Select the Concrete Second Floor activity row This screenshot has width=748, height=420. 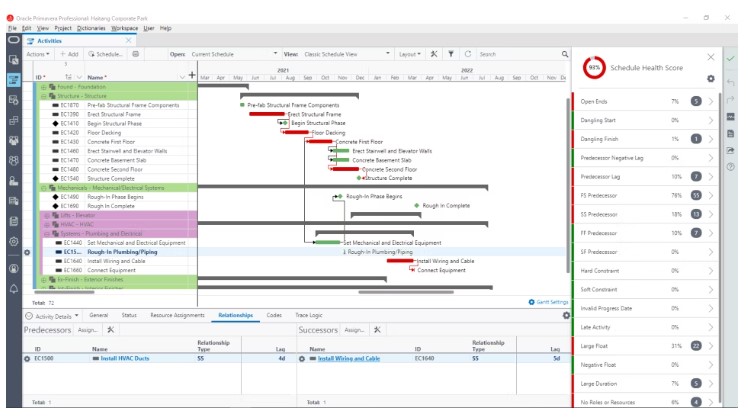(x=118, y=169)
